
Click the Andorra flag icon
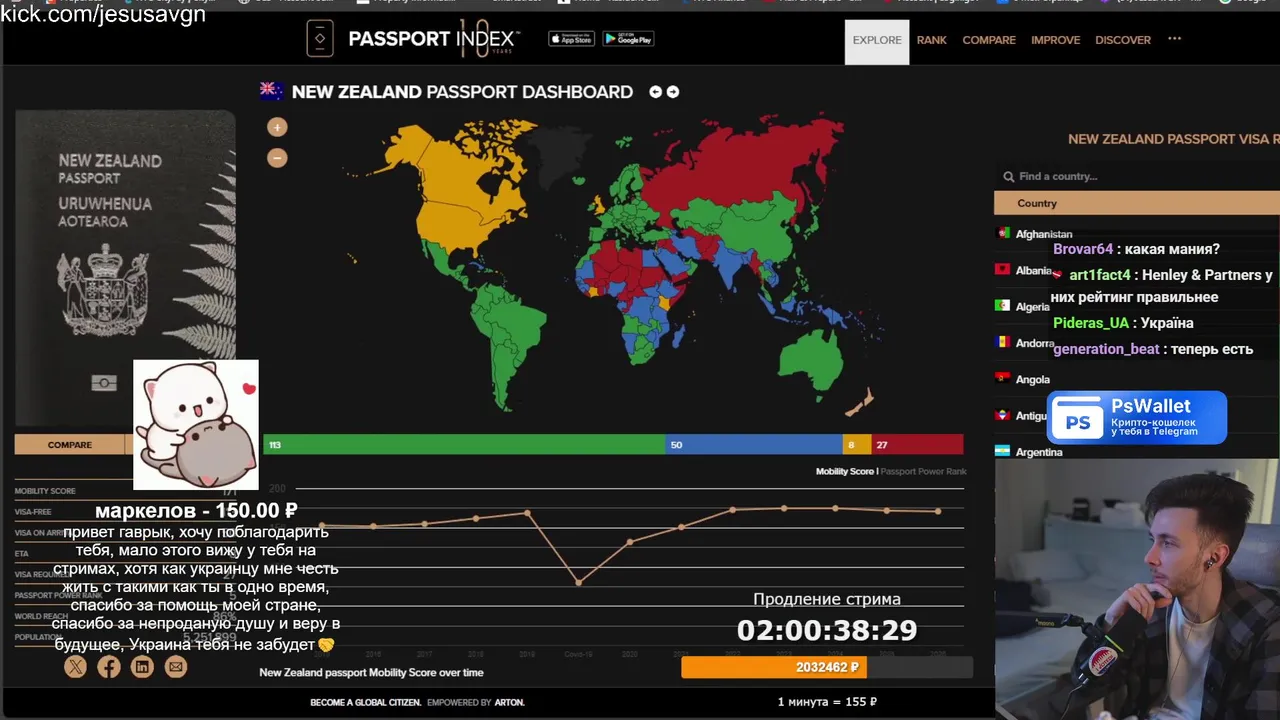point(1003,342)
